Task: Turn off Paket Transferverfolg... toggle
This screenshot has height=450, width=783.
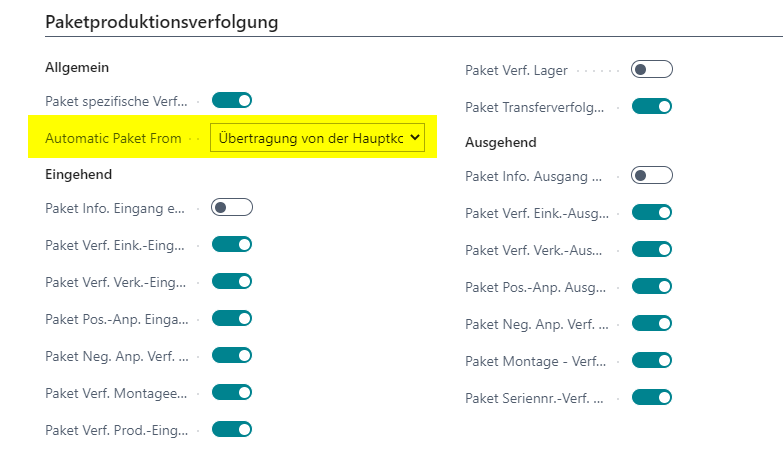Action: (x=652, y=106)
